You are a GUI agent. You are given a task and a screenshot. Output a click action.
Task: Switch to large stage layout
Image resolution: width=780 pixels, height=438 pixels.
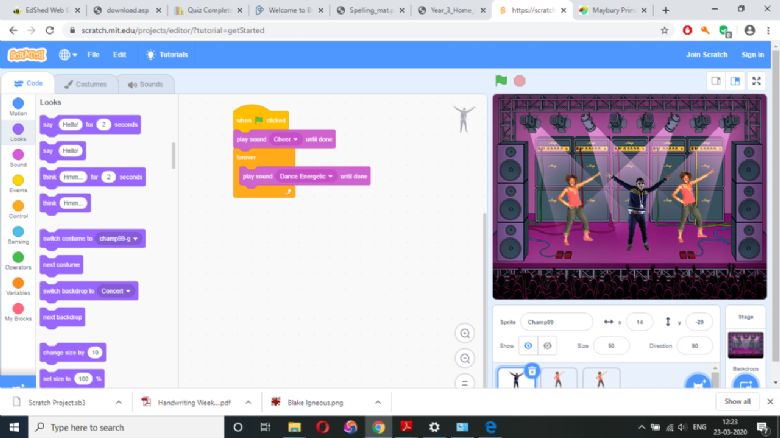point(735,81)
